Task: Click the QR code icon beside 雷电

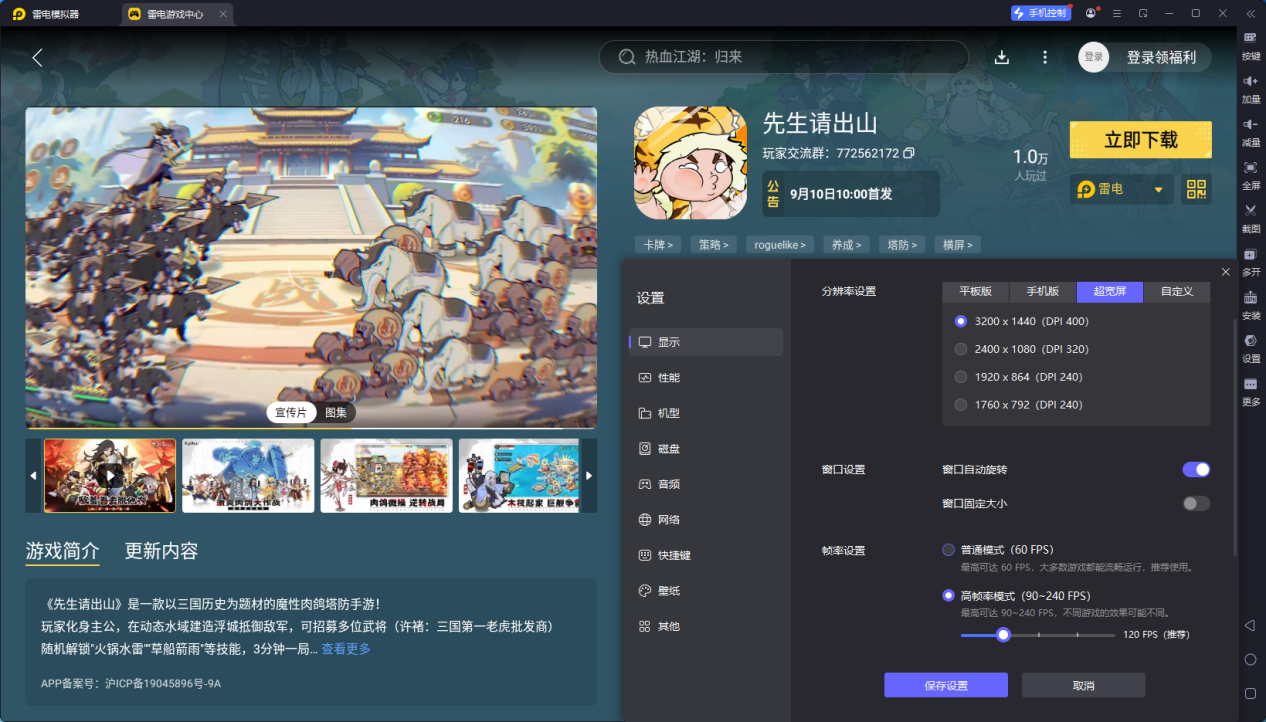Action: click(x=1196, y=189)
